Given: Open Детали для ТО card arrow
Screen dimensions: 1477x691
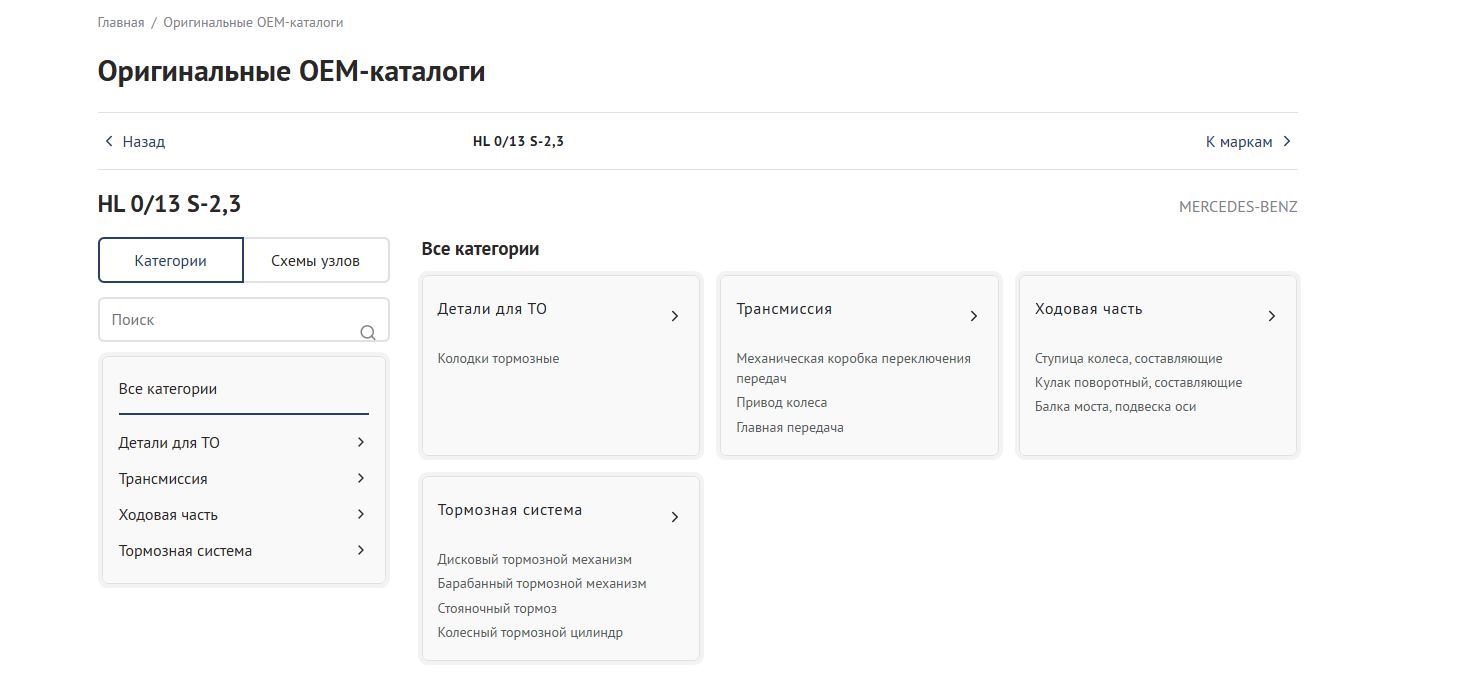Looking at the screenshot, I should (675, 316).
